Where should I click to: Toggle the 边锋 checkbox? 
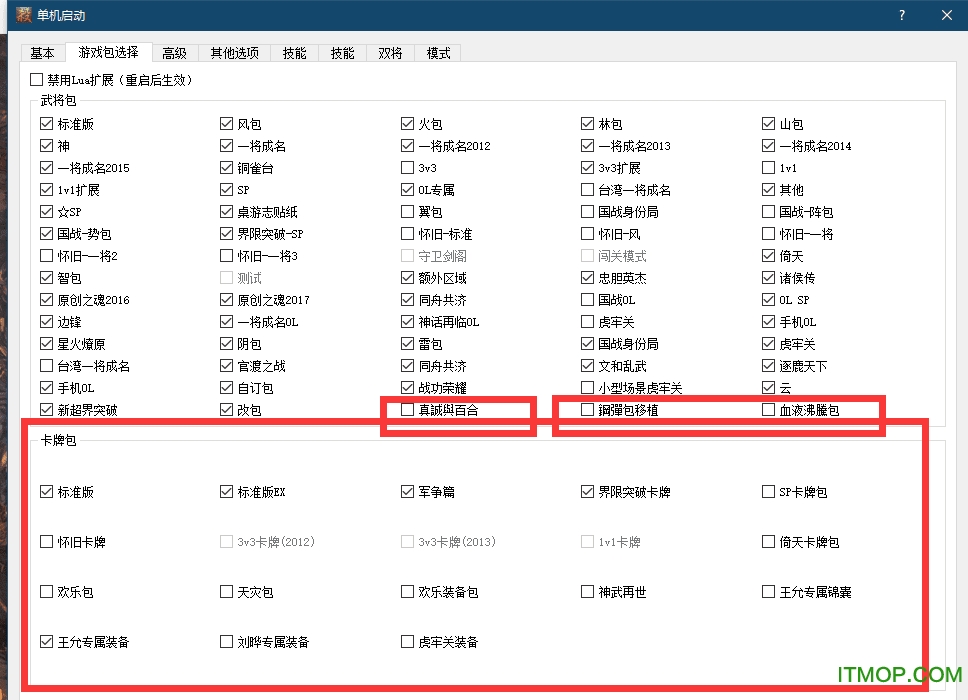(x=46, y=322)
